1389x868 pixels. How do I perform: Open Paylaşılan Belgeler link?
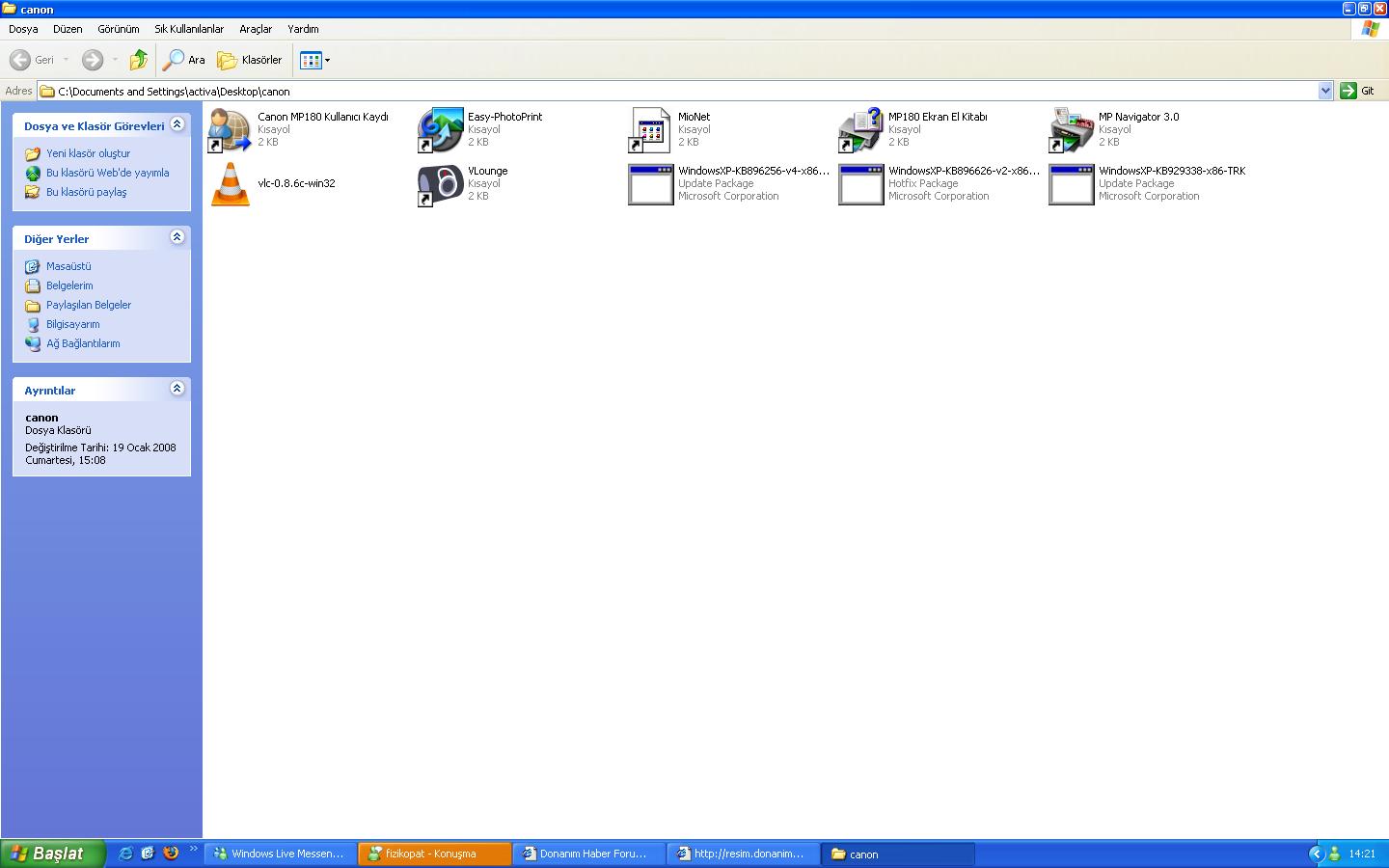click(89, 305)
